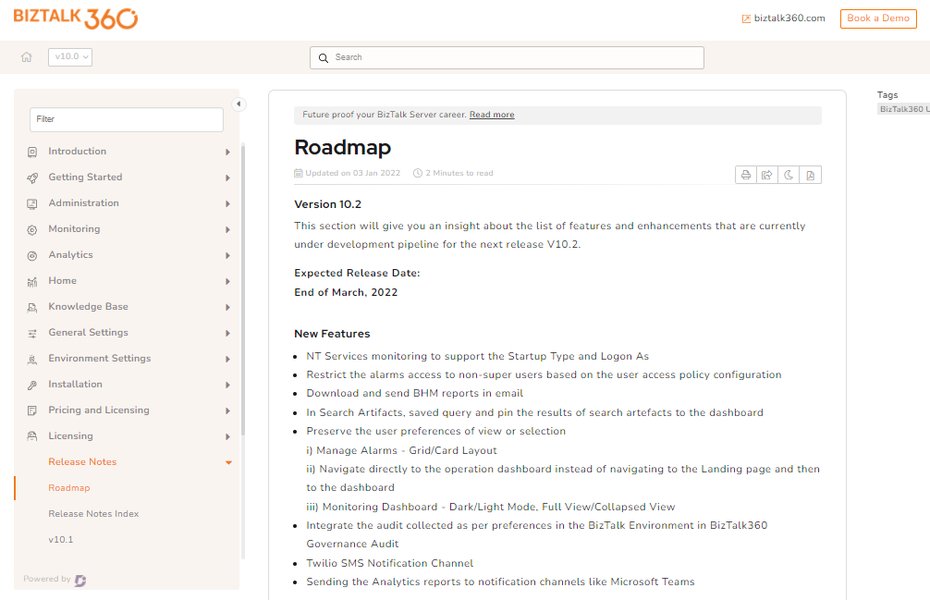Expand the Licensing section arrow
The width and height of the screenshot is (930, 600).
(x=228, y=436)
